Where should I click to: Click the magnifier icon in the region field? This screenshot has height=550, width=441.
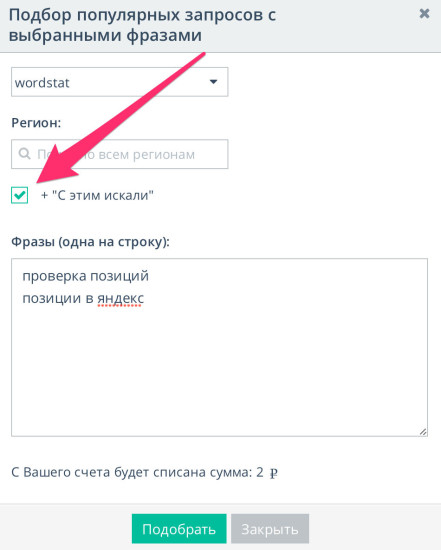[x=25, y=153]
